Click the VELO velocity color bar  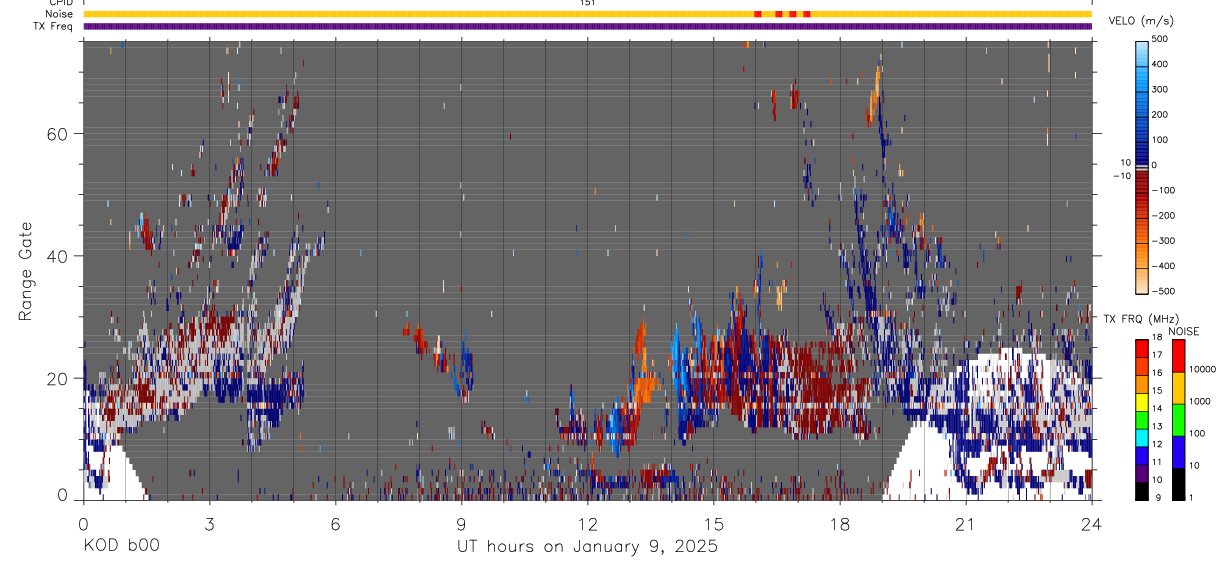pyautogui.click(x=1143, y=166)
